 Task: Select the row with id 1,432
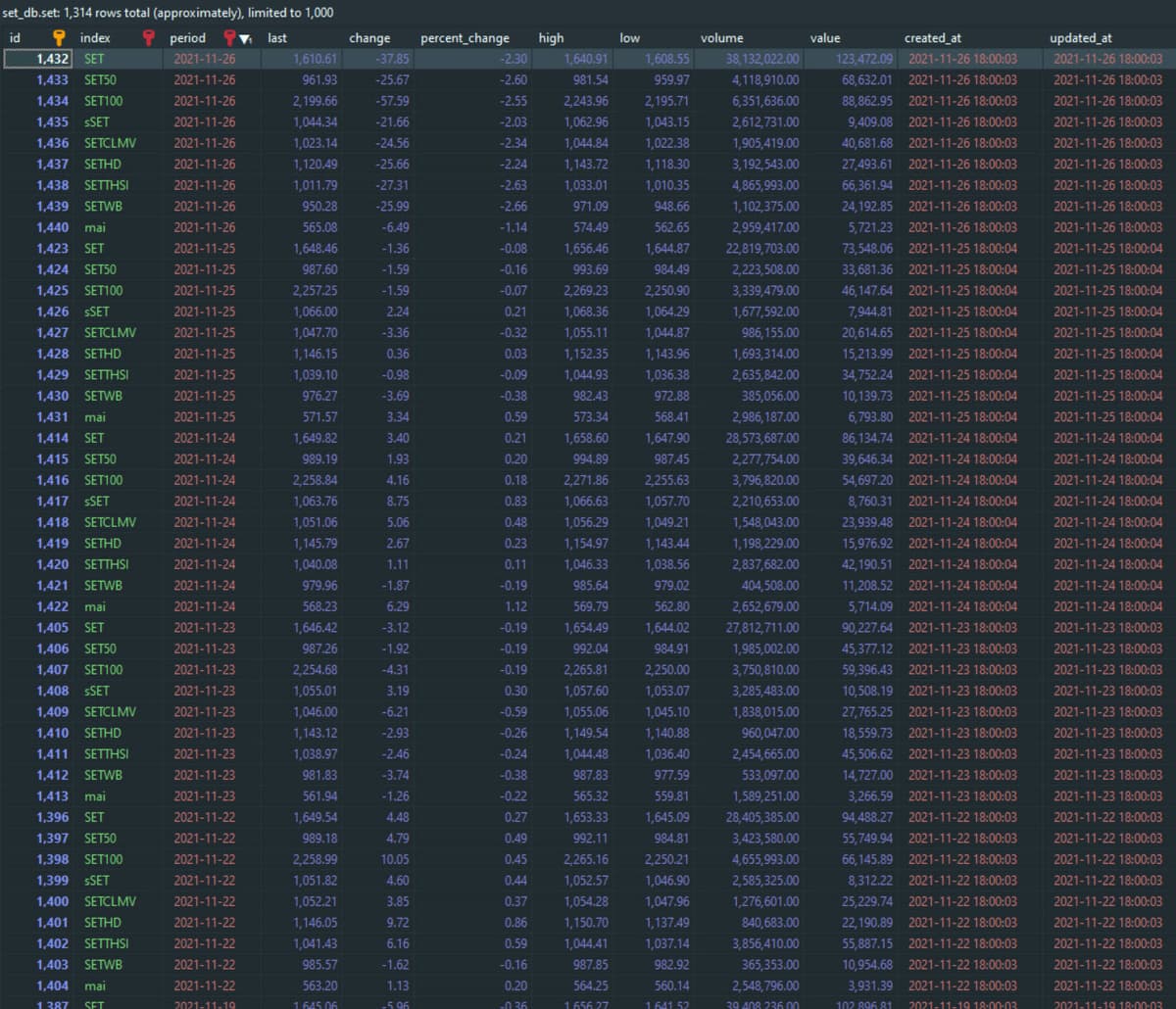tap(588, 59)
